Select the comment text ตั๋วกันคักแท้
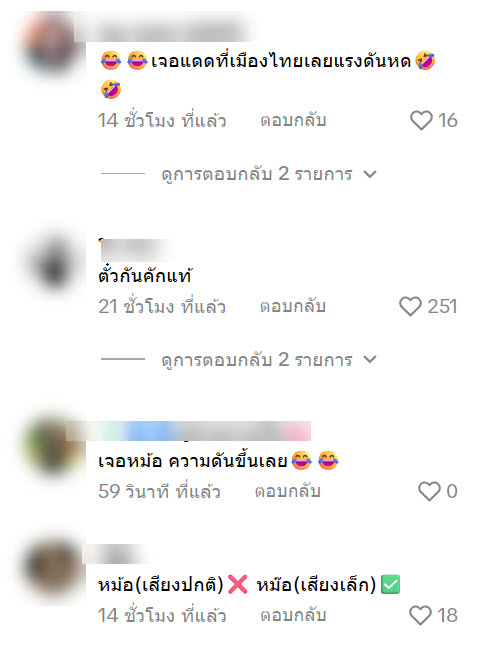Image resolution: width=484 pixels, height=660 pixels. click(145, 276)
